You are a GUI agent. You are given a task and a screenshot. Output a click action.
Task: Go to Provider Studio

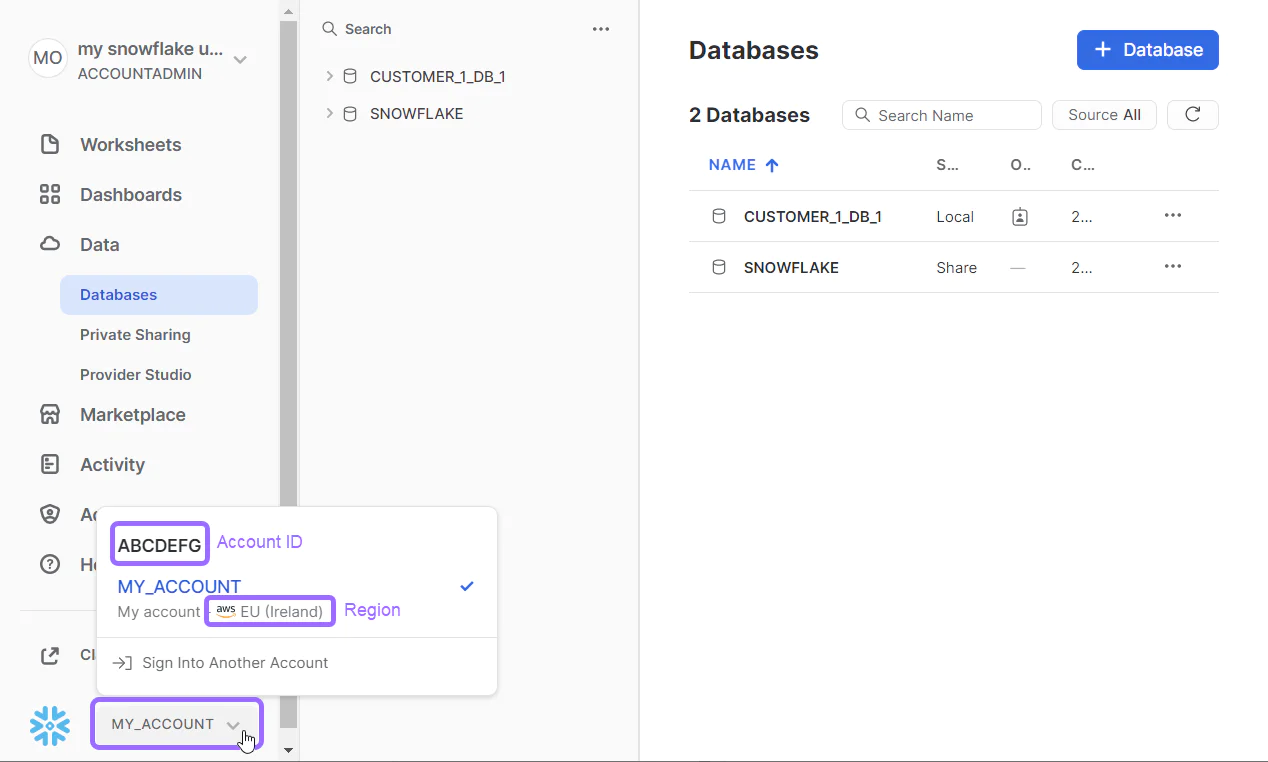tap(136, 375)
